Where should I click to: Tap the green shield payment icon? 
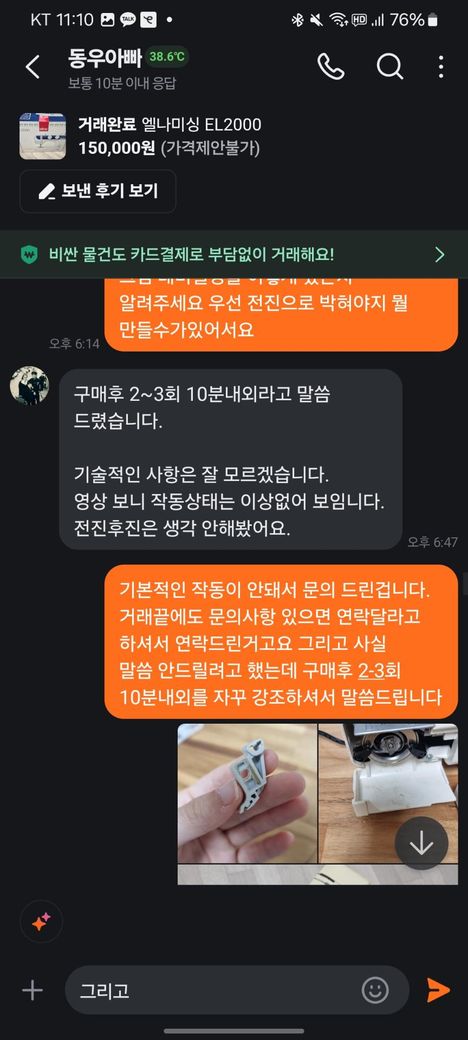tap(29, 255)
